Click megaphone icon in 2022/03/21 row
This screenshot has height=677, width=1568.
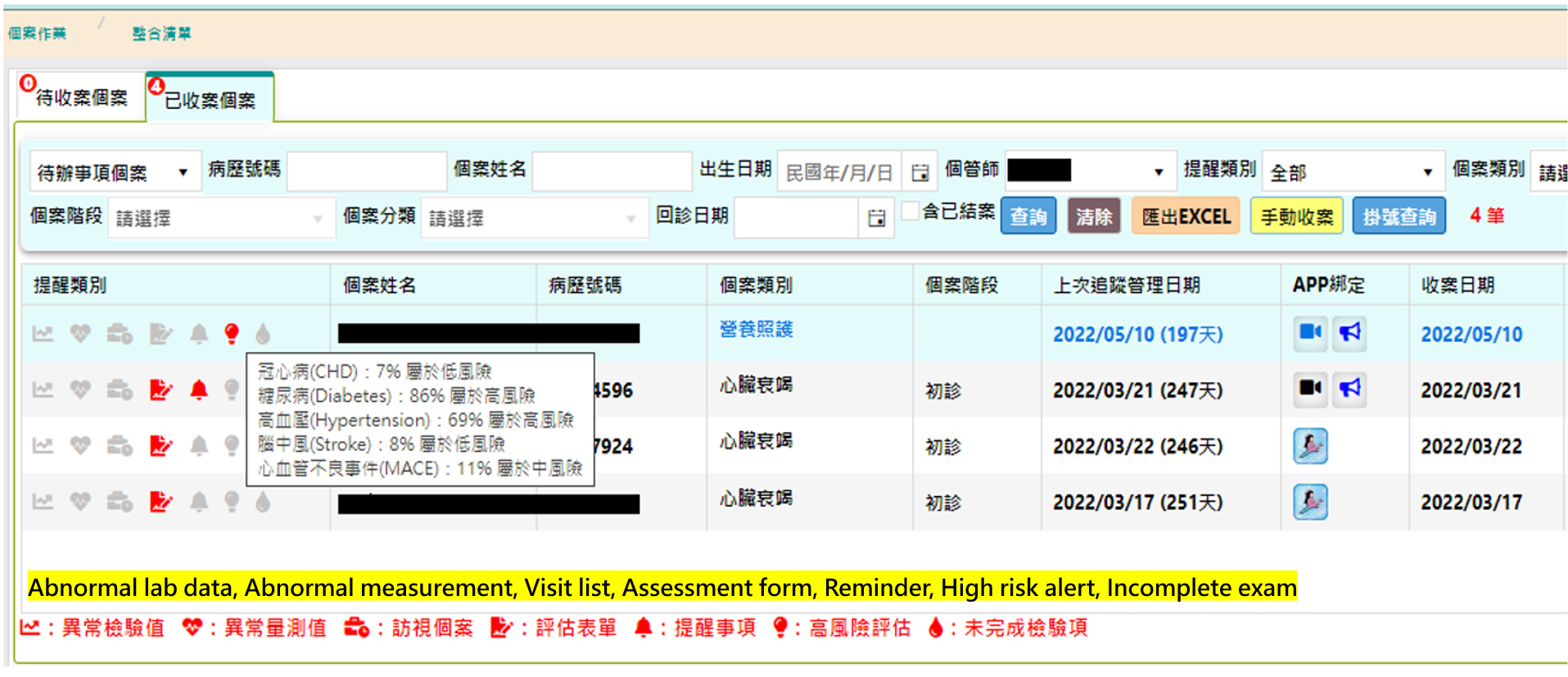pyautogui.click(x=1349, y=388)
